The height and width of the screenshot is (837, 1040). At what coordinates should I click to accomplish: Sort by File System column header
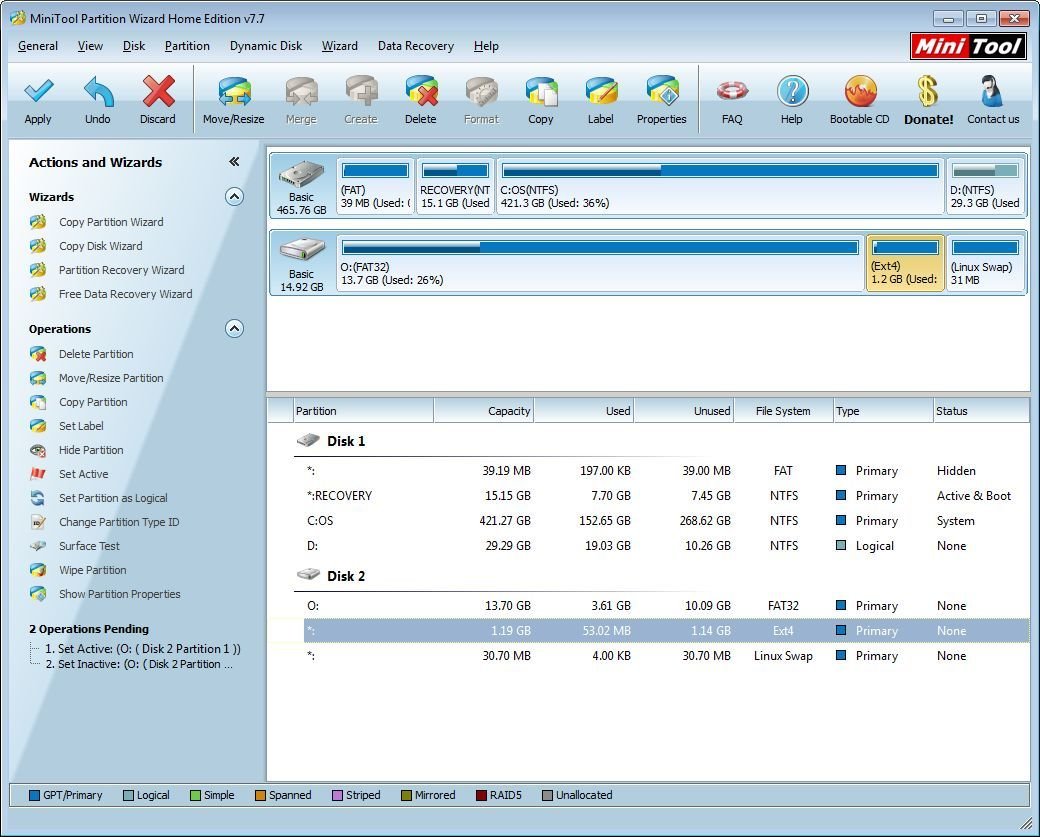point(783,411)
